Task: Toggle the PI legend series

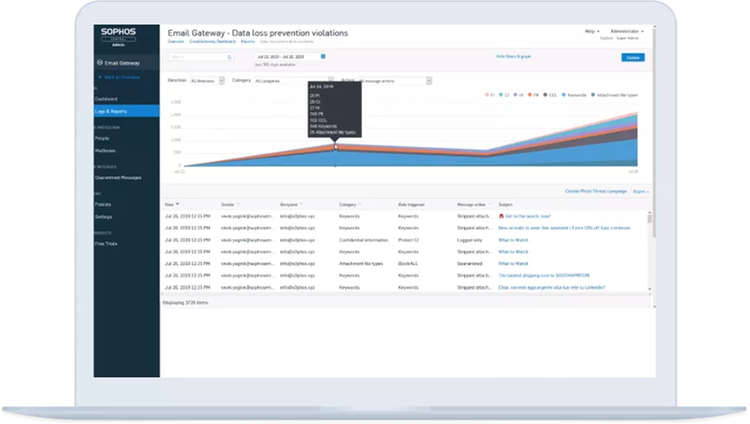Action: tap(489, 95)
